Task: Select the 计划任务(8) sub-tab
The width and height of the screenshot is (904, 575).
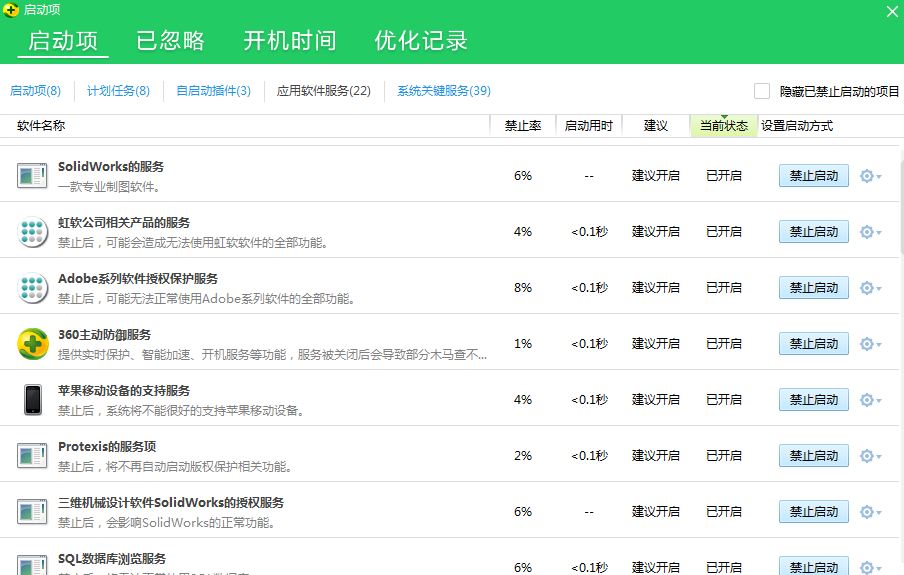Action: [x=118, y=91]
